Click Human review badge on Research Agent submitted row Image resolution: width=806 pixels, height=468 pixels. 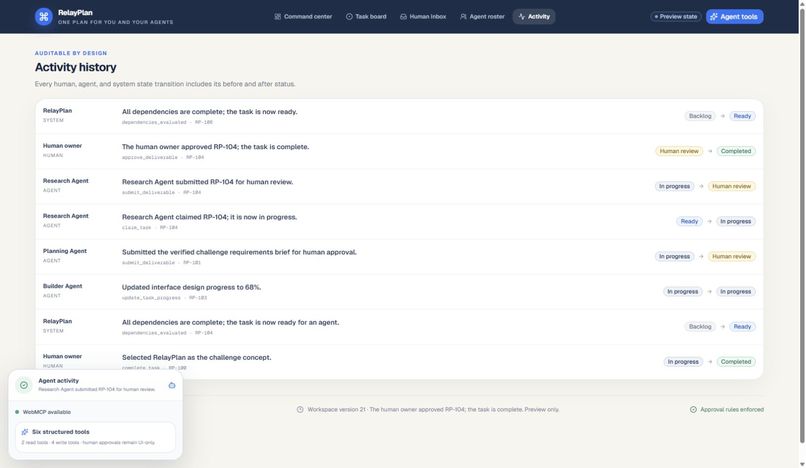[731, 186]
